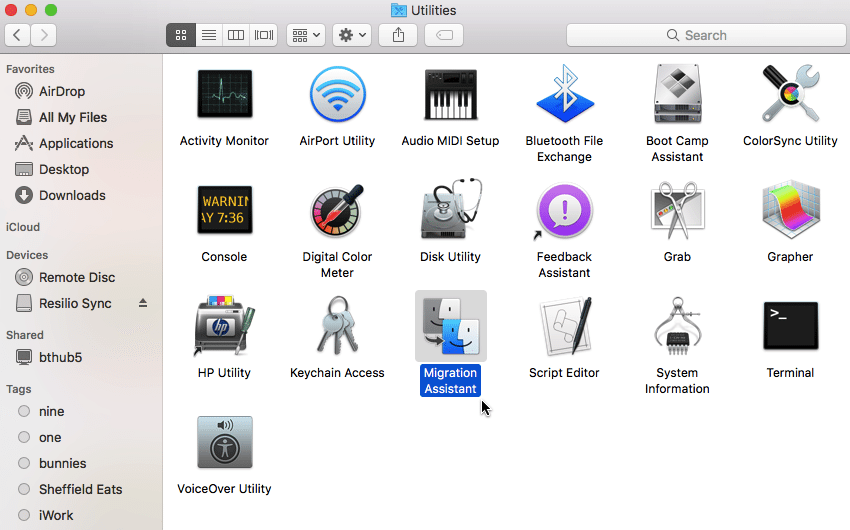Select the Grab scissors icon
The width and height of the screenshot is (850, 530).
pyautogui.click(x=677, y=210)
